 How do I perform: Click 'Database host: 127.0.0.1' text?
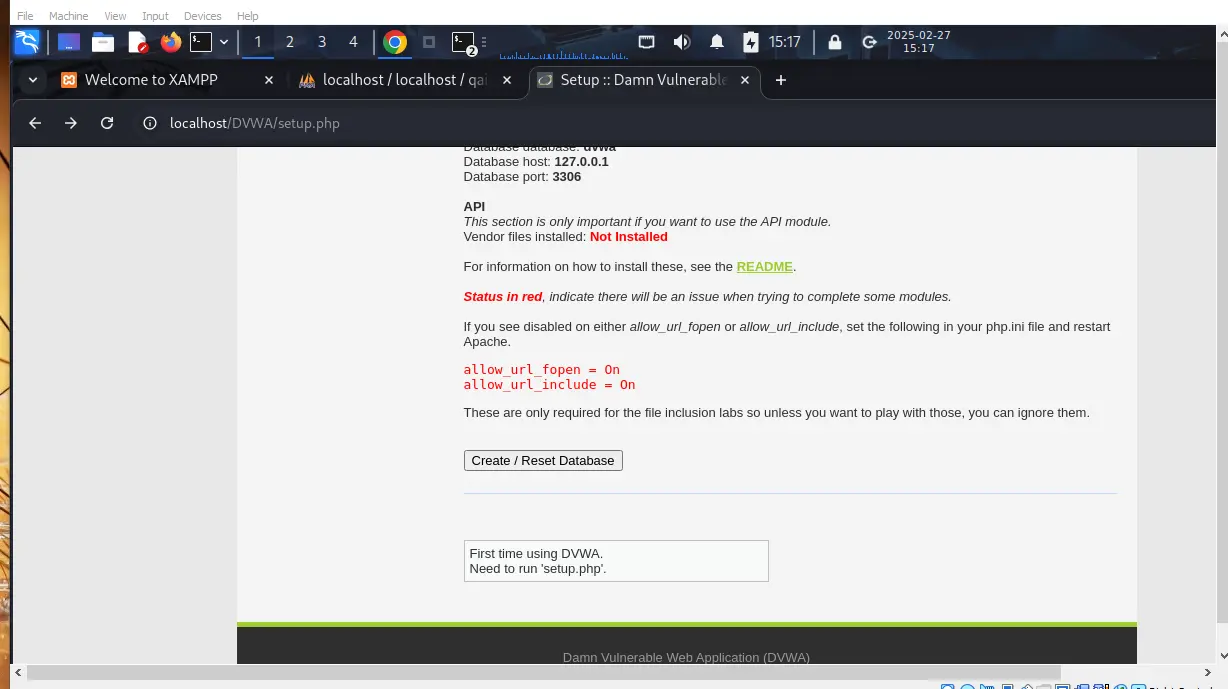click(x=536, y=161)
